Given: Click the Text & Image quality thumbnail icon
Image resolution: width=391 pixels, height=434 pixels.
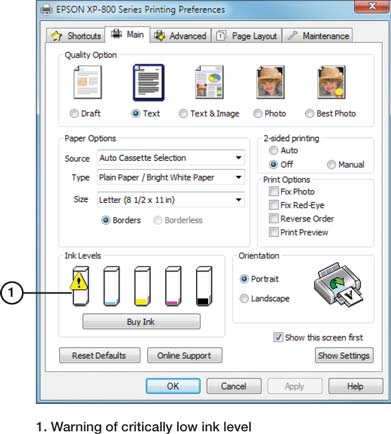Looking at the screenshot, I should pyautogui.click(x=210, y=82).
